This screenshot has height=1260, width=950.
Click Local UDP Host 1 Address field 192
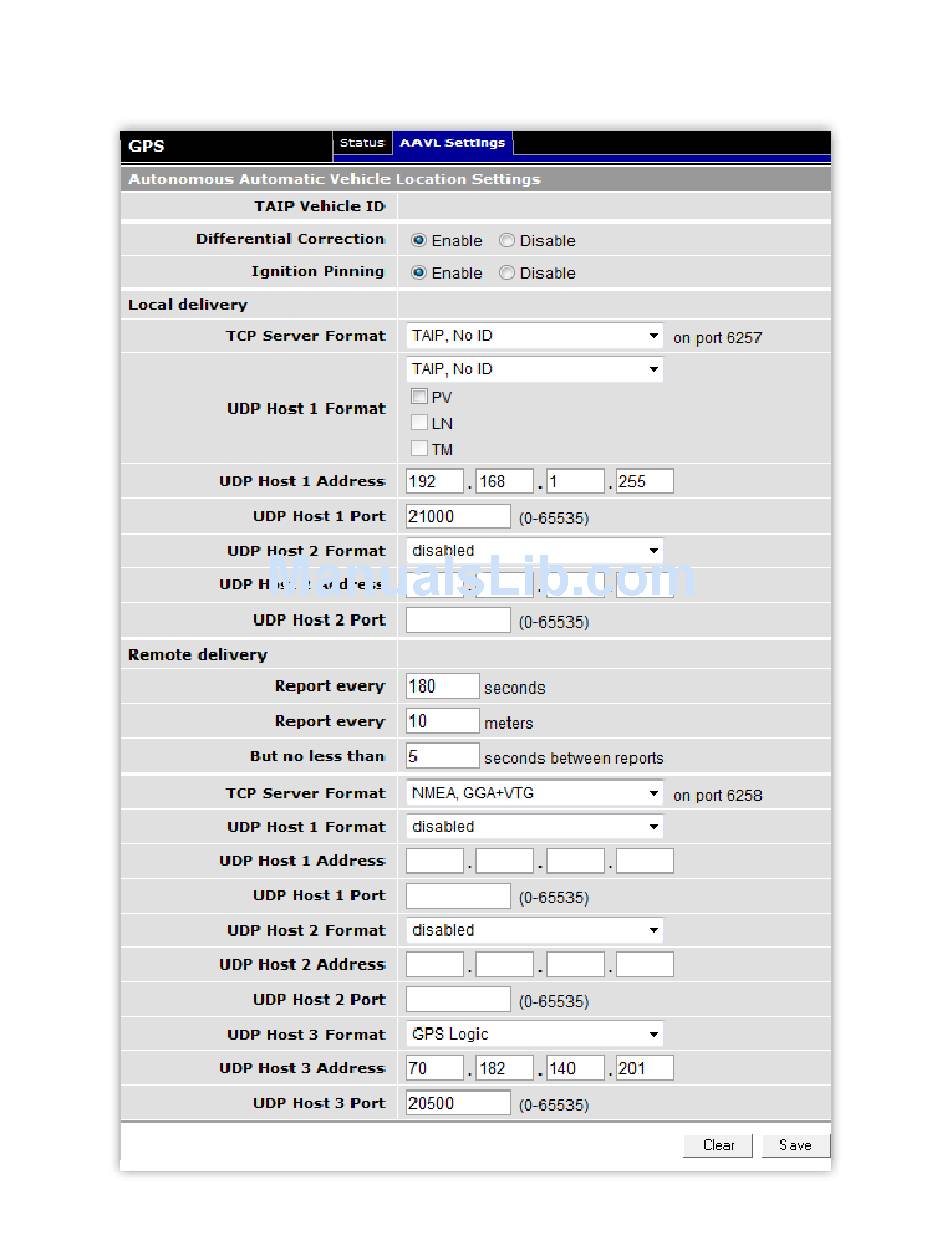click(x=436, y=481)
